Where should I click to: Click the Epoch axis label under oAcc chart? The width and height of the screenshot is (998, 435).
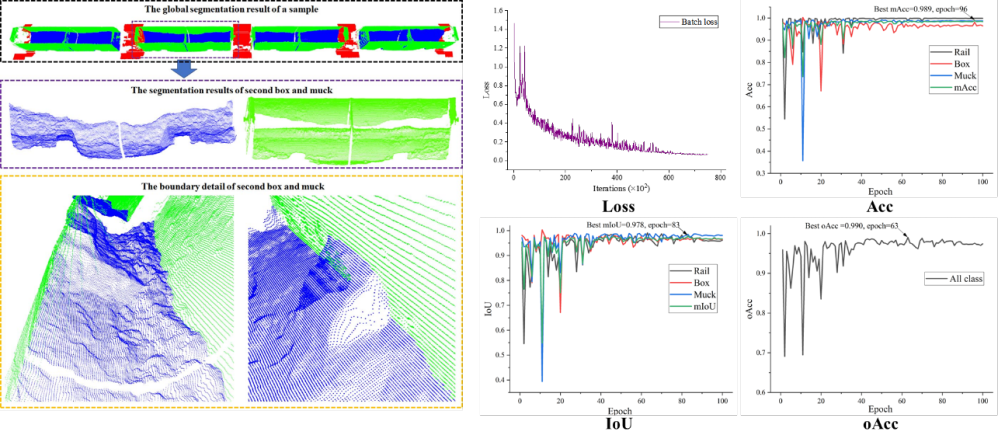880,409
